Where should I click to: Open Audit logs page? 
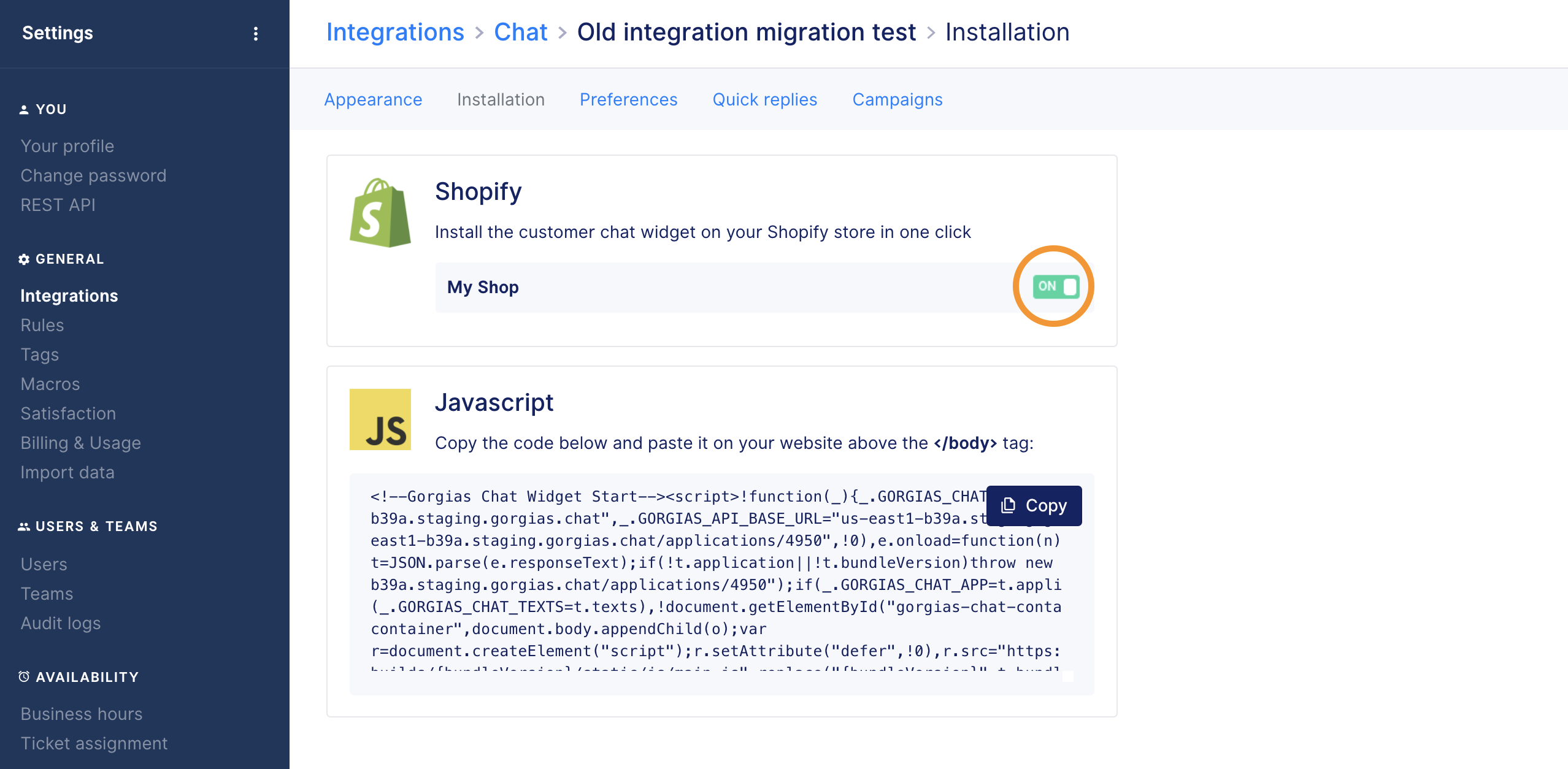click(x=61, y=624)
